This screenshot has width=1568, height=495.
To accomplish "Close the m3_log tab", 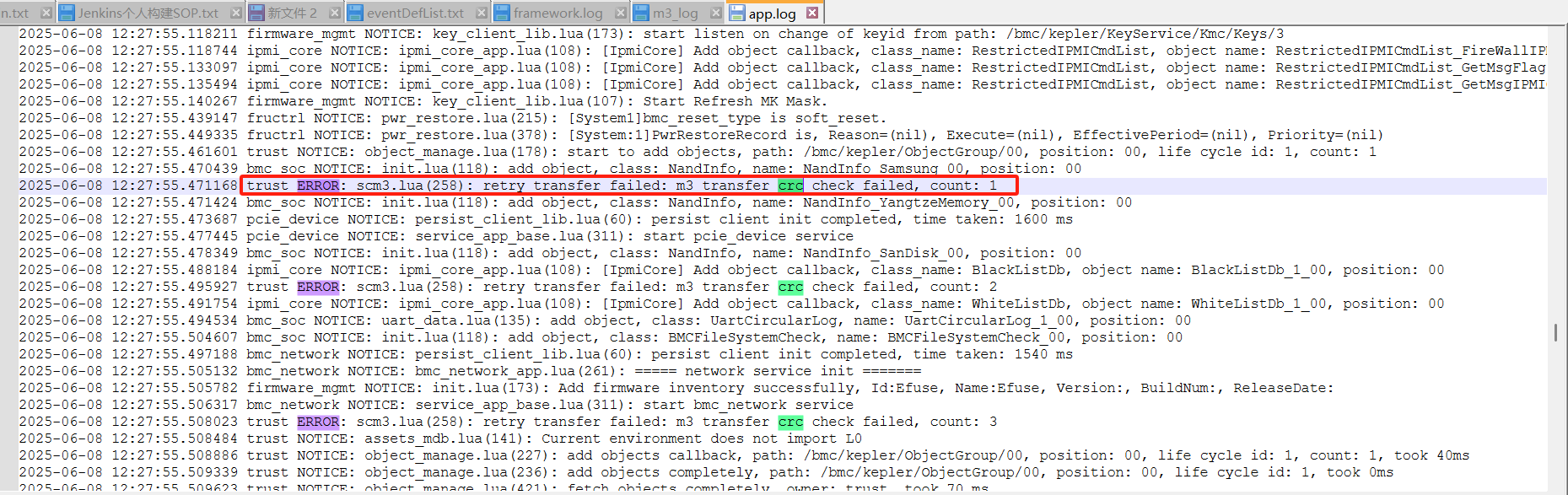I will 715,13.
